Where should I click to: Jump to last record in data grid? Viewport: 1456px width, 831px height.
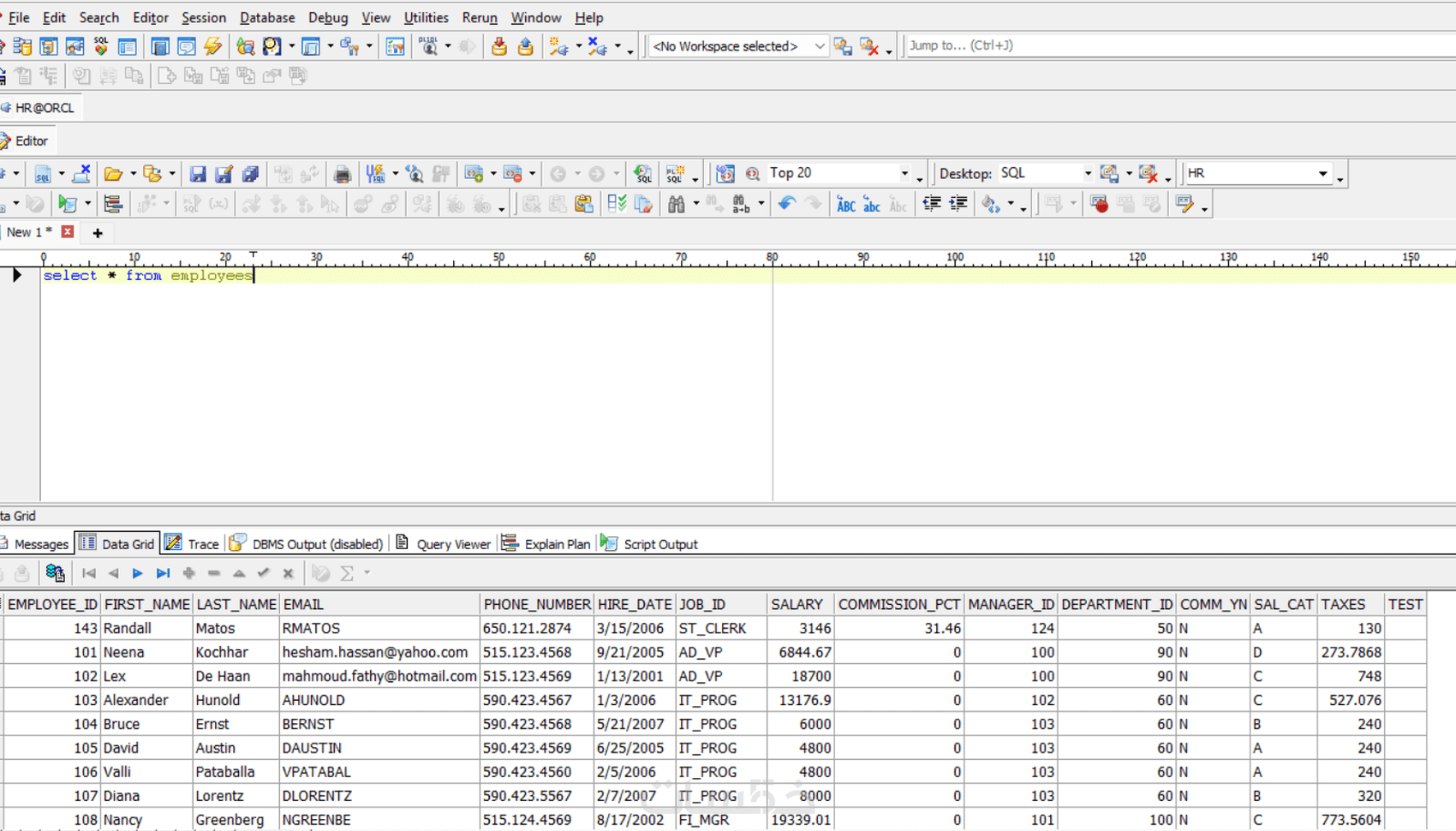(x=163, y=573)
